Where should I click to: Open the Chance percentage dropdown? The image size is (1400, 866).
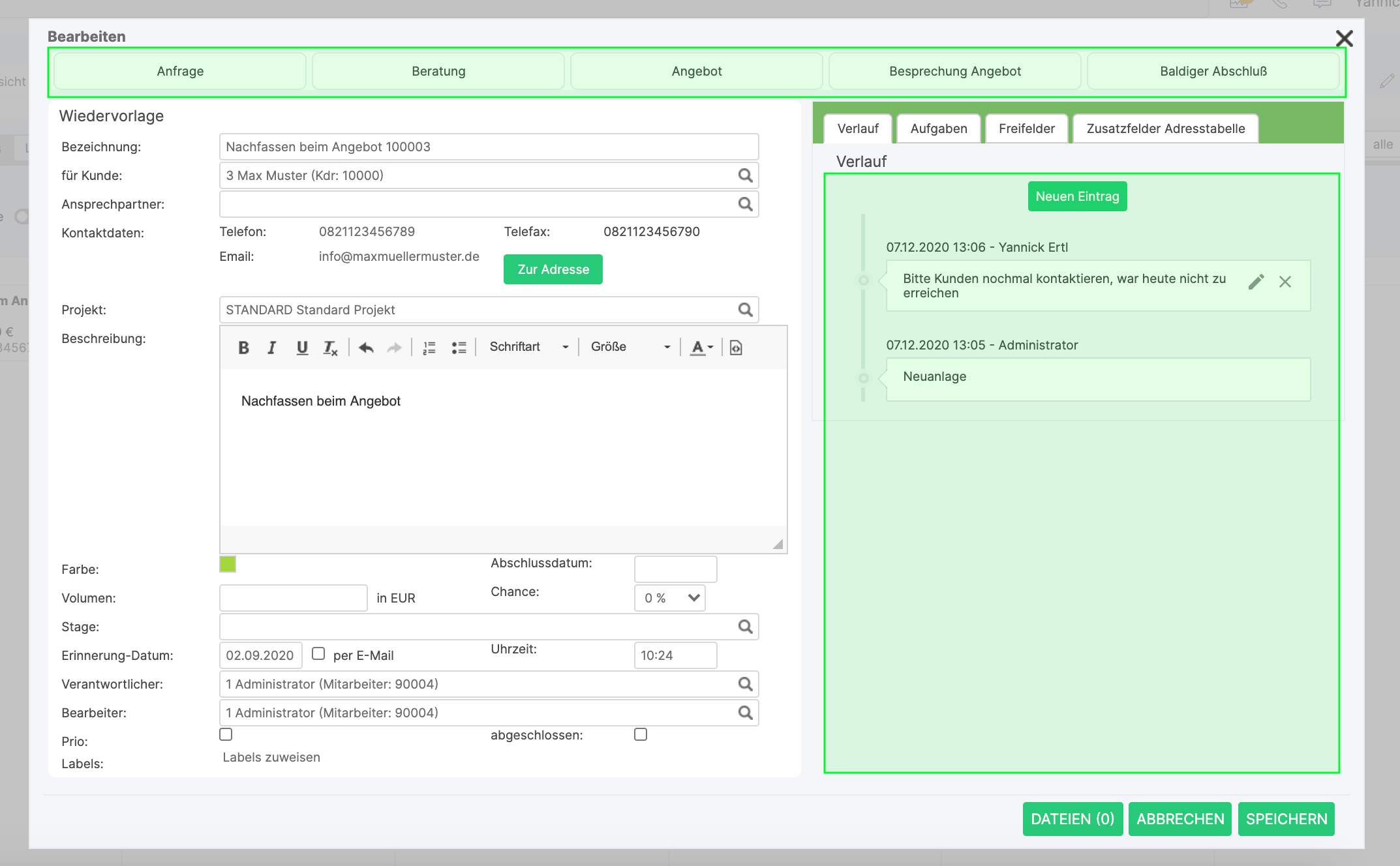tap(669, 598)
